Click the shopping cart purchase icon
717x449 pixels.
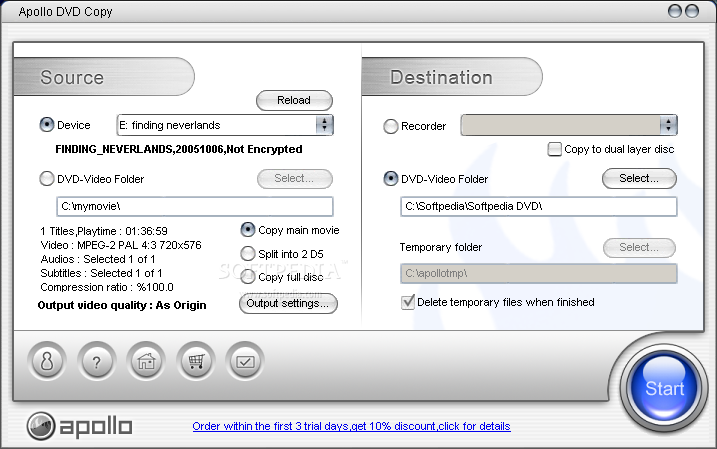196,362
